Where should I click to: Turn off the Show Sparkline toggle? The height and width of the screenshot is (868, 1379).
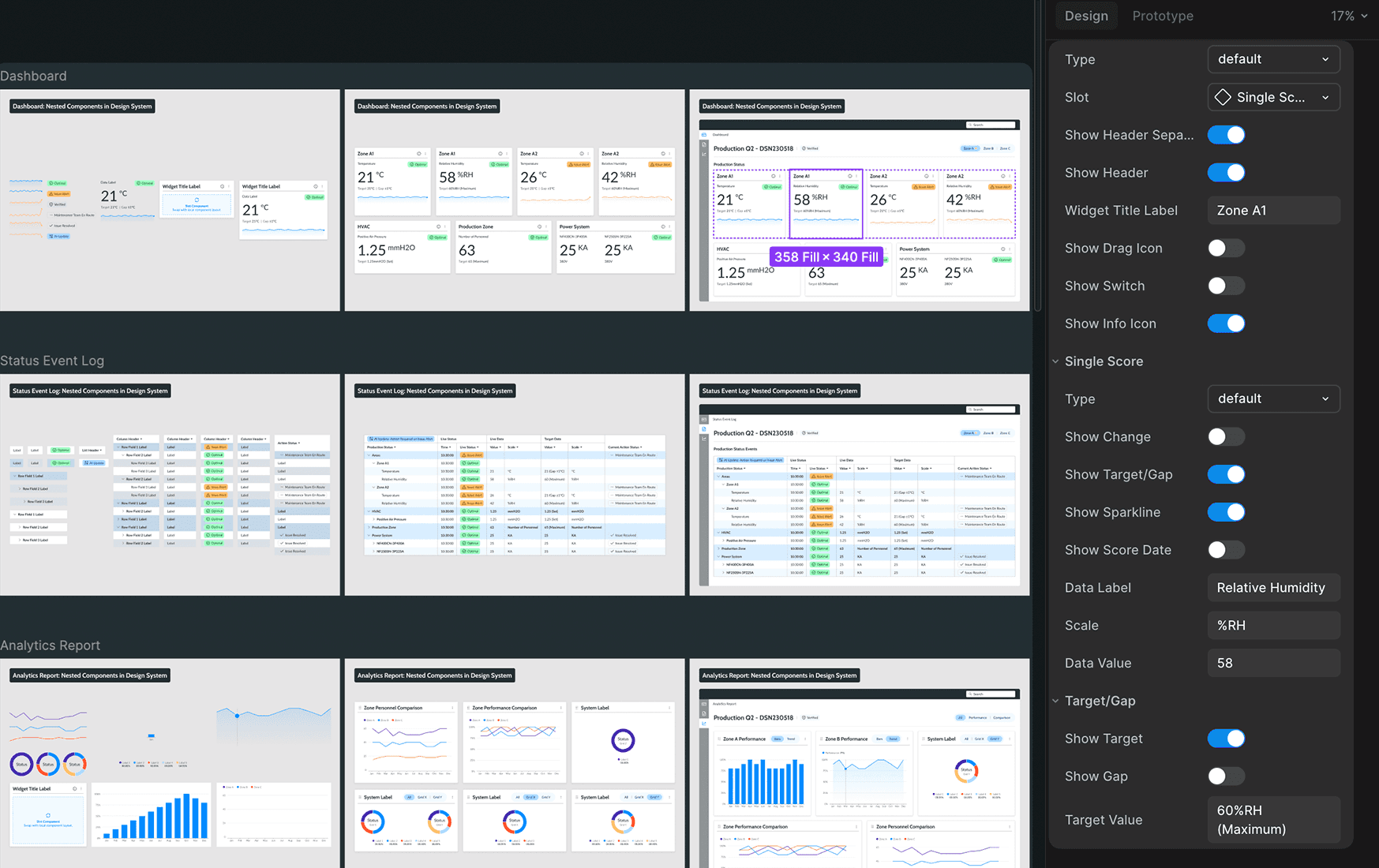(1226, 512)
